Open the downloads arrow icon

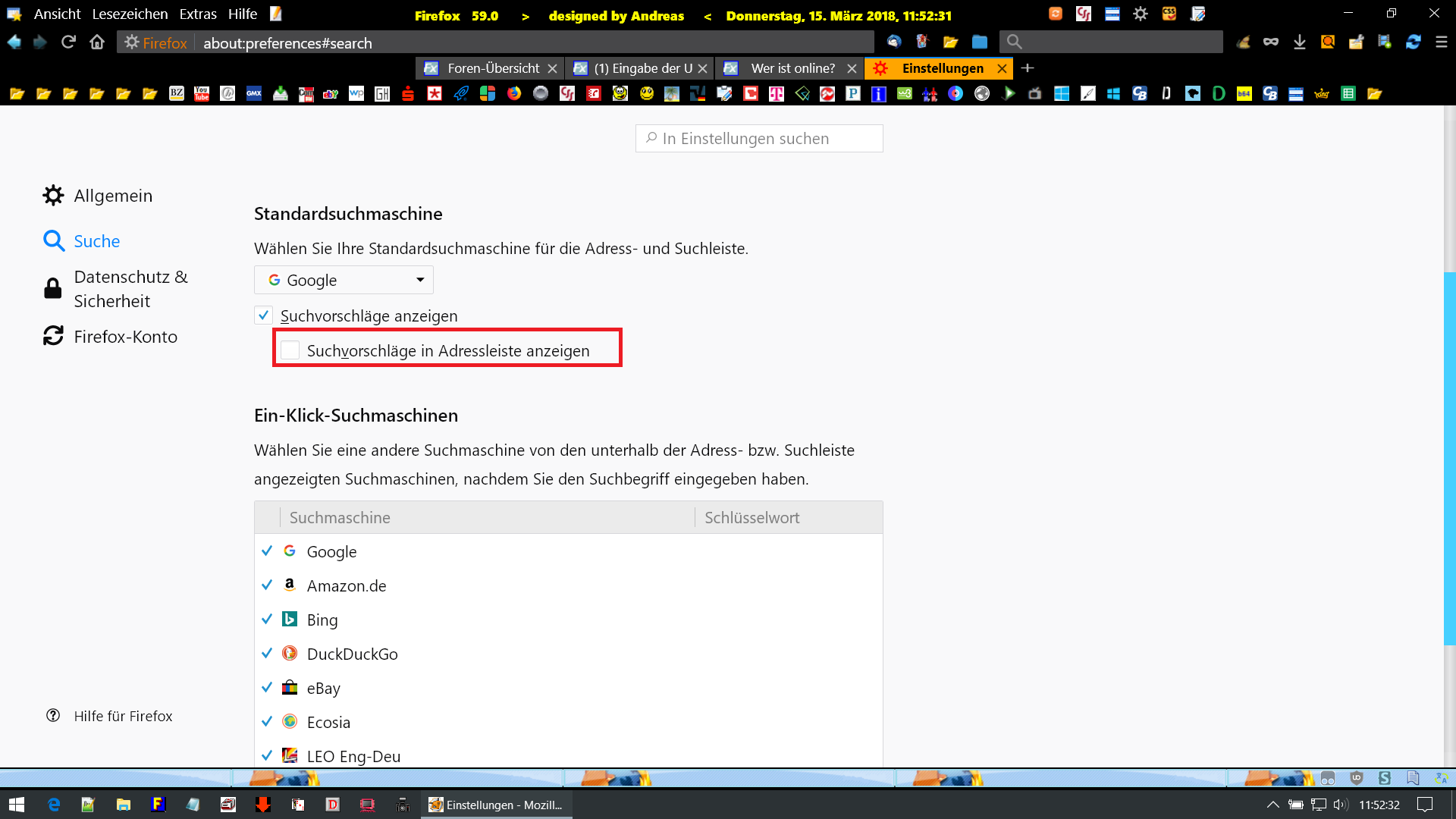click(x=1299, y=42)
